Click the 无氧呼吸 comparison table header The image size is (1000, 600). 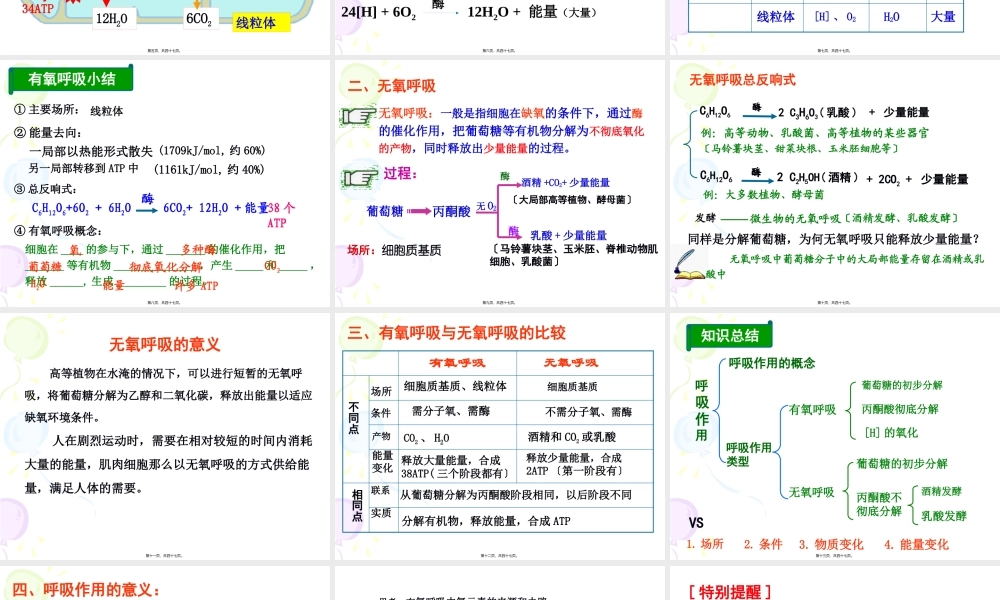pos(571,363)
